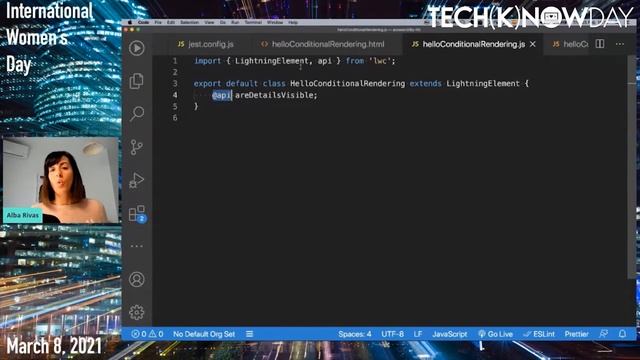Click HelloConditionalRendering class name on line 3
The height and width of the screenshot is (360, 640).
pos(347,84)
